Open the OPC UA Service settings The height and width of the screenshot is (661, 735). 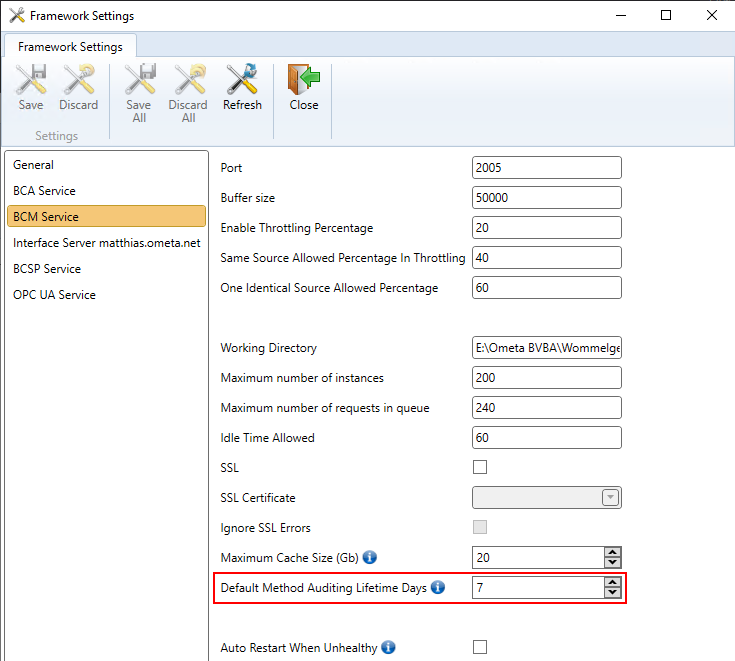[53, 294]
